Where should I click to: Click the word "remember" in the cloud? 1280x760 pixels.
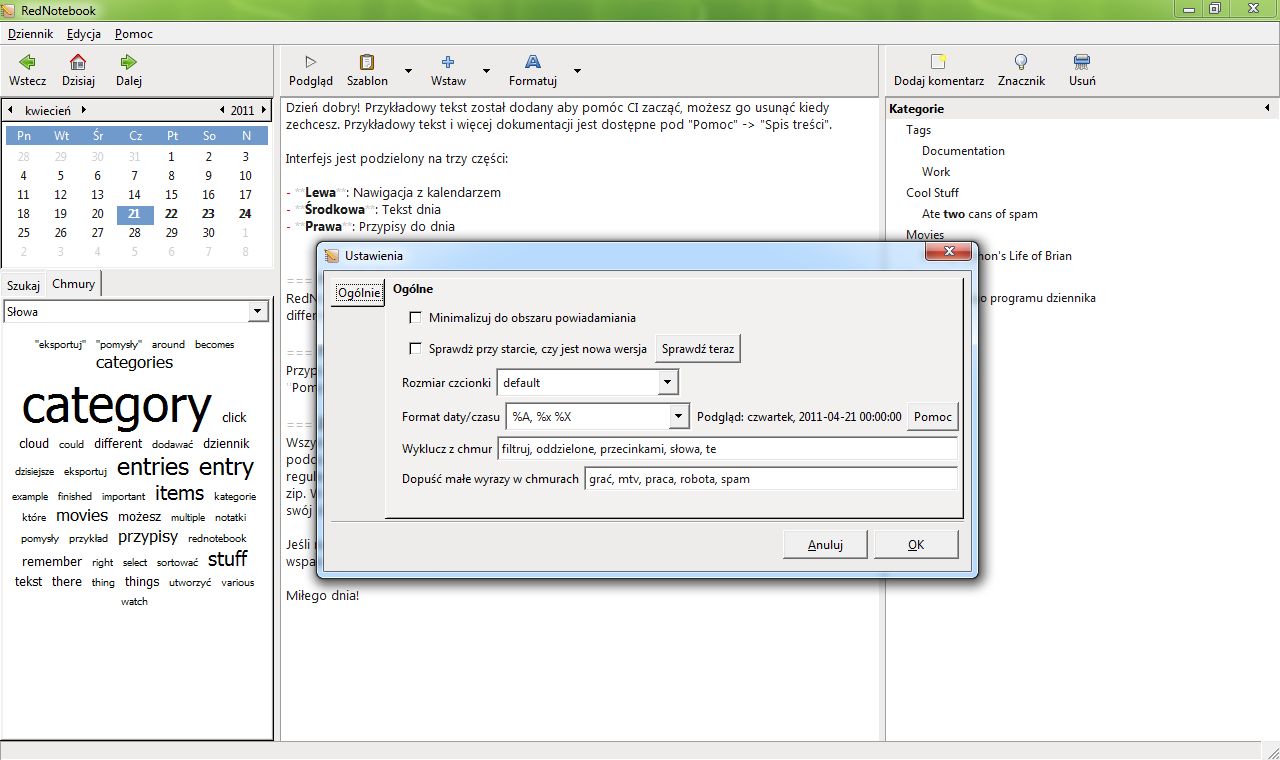(52, 562)
